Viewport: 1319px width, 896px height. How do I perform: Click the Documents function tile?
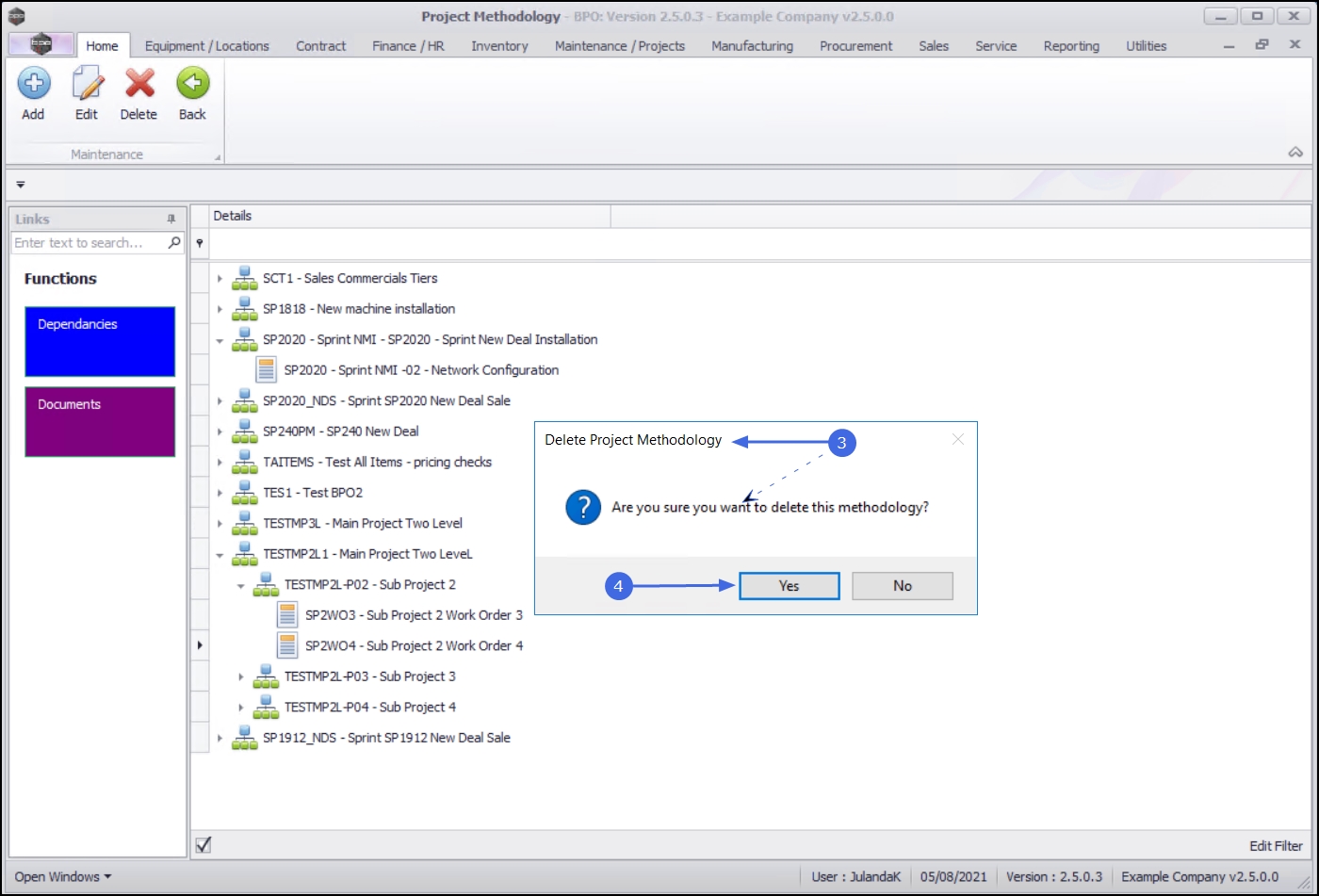click(100, 422)
